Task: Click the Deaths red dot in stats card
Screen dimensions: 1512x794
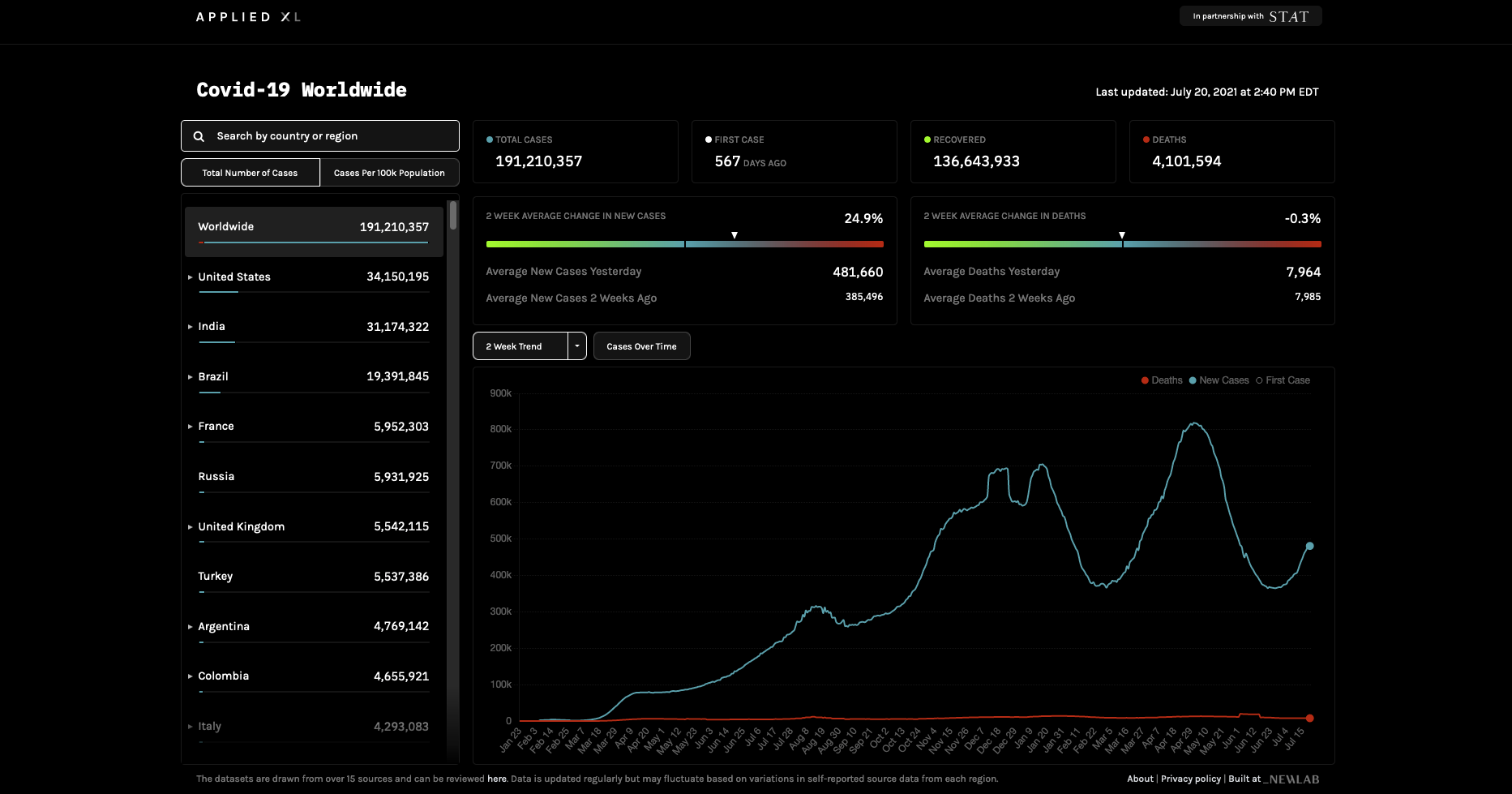Action: pos(1146,139)
